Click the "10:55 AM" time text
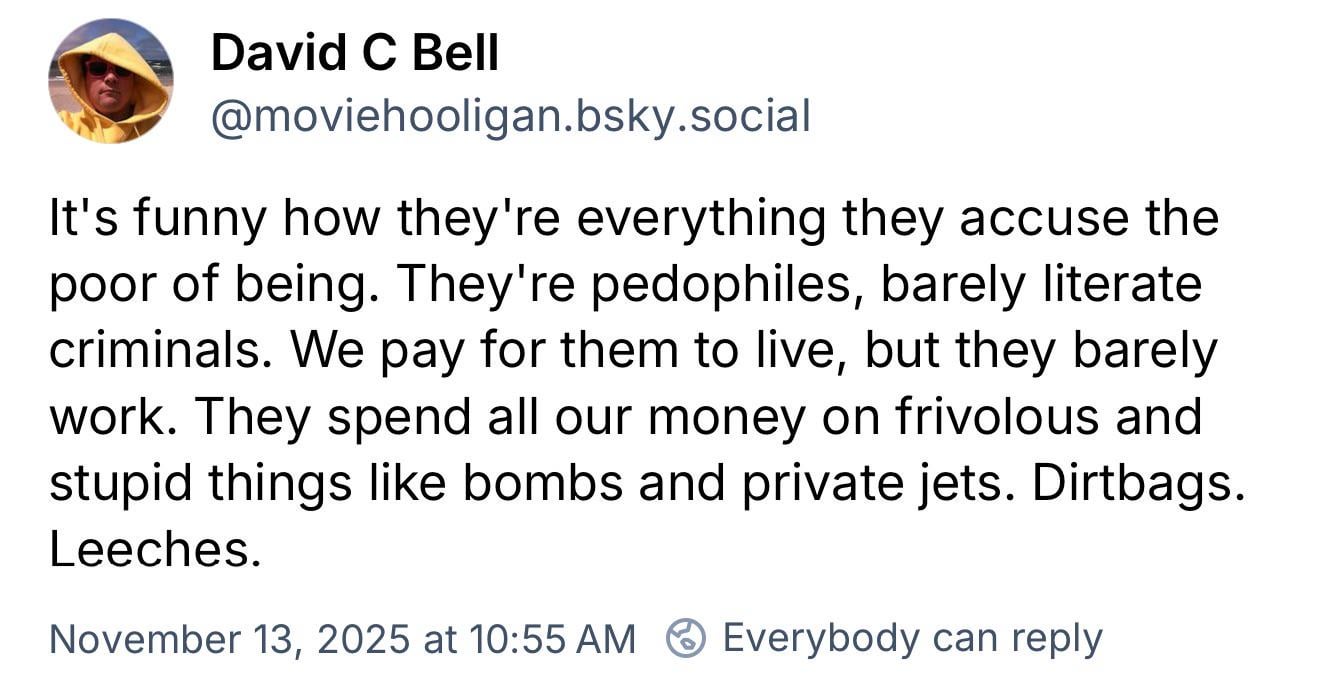Screen dimensions: 1320x689 (x=549, y=638)
